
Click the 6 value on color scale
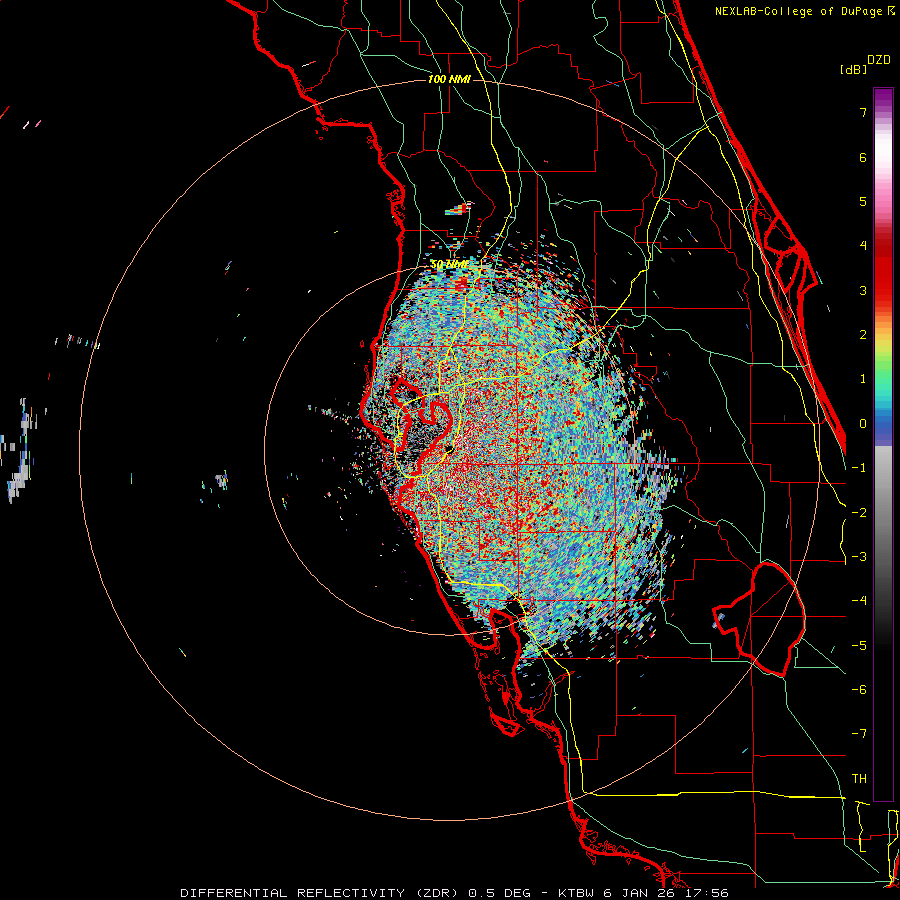(863, 157)
